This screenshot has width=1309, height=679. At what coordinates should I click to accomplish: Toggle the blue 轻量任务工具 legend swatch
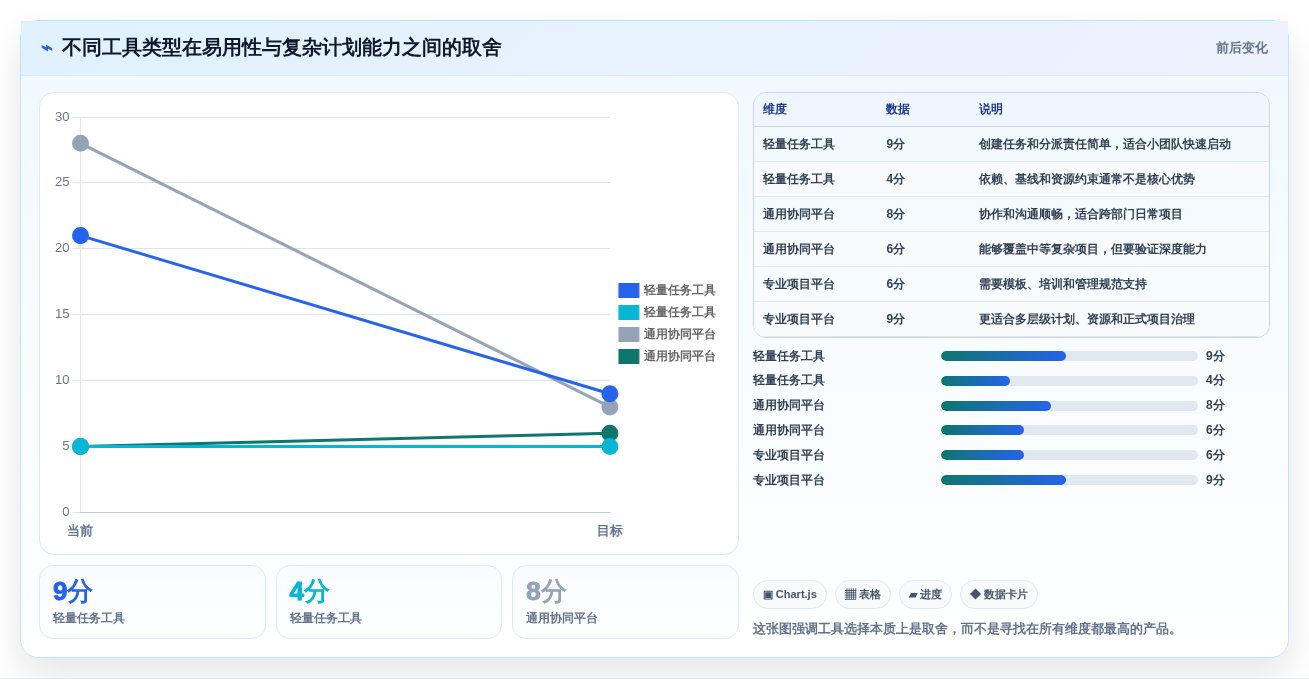(x=629, y=290)
